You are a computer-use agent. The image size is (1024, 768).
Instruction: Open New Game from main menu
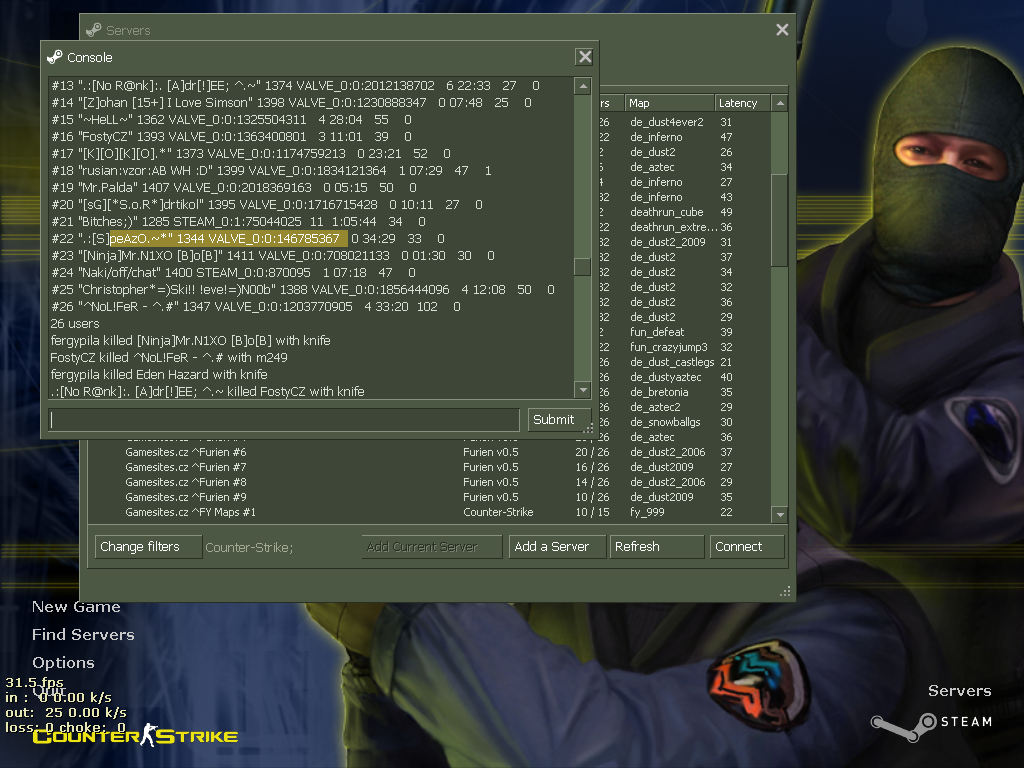pos(76,607)
